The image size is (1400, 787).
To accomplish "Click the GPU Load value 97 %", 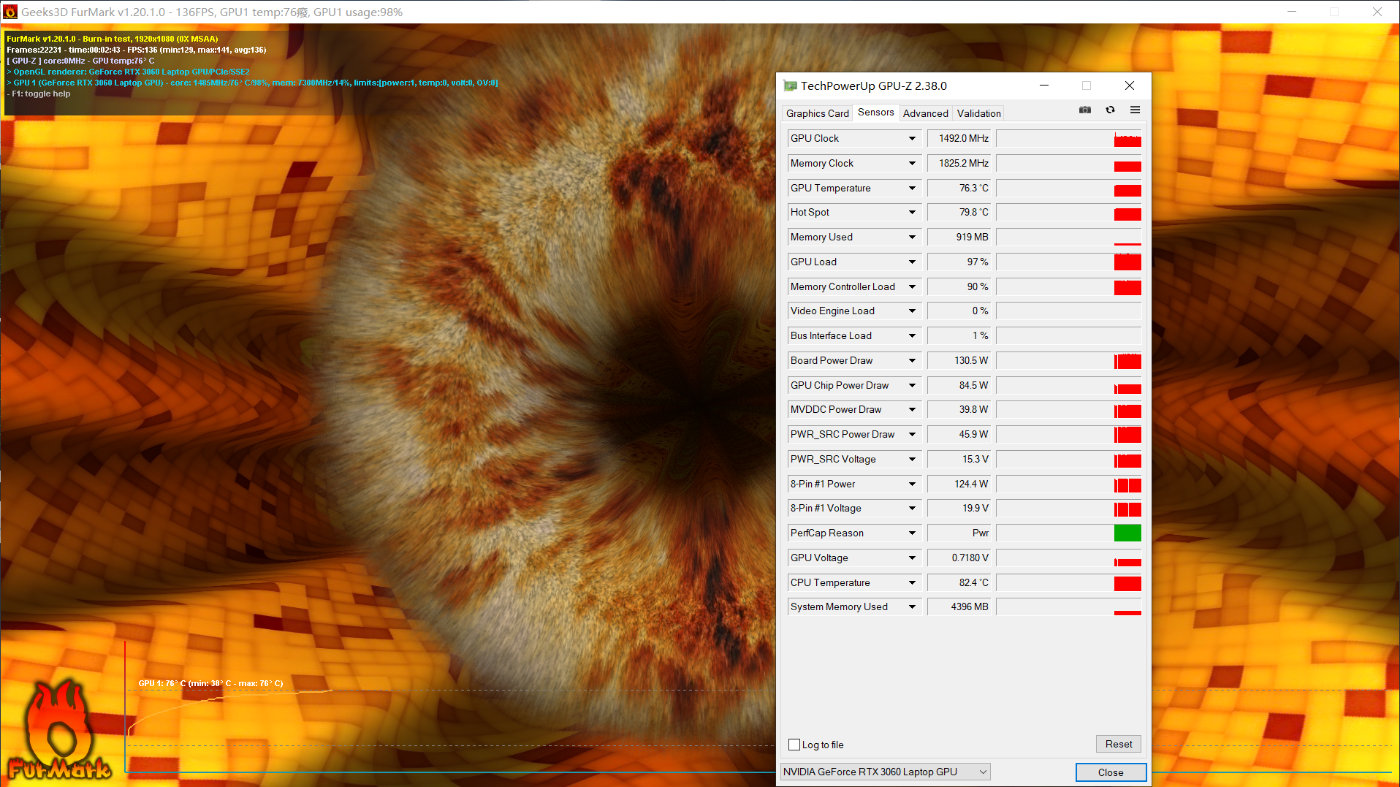I will click(959, 262).
